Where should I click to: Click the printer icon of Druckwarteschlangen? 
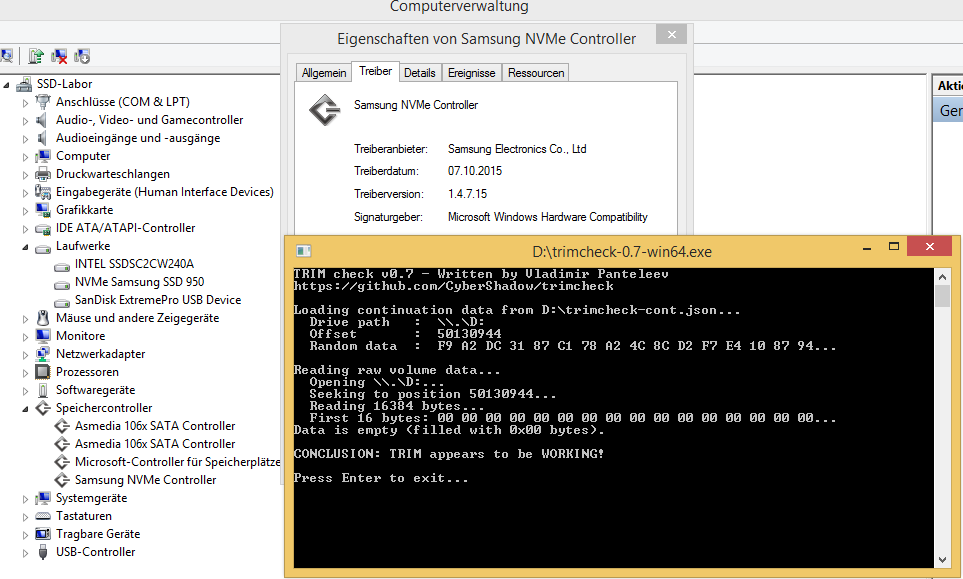43,174
